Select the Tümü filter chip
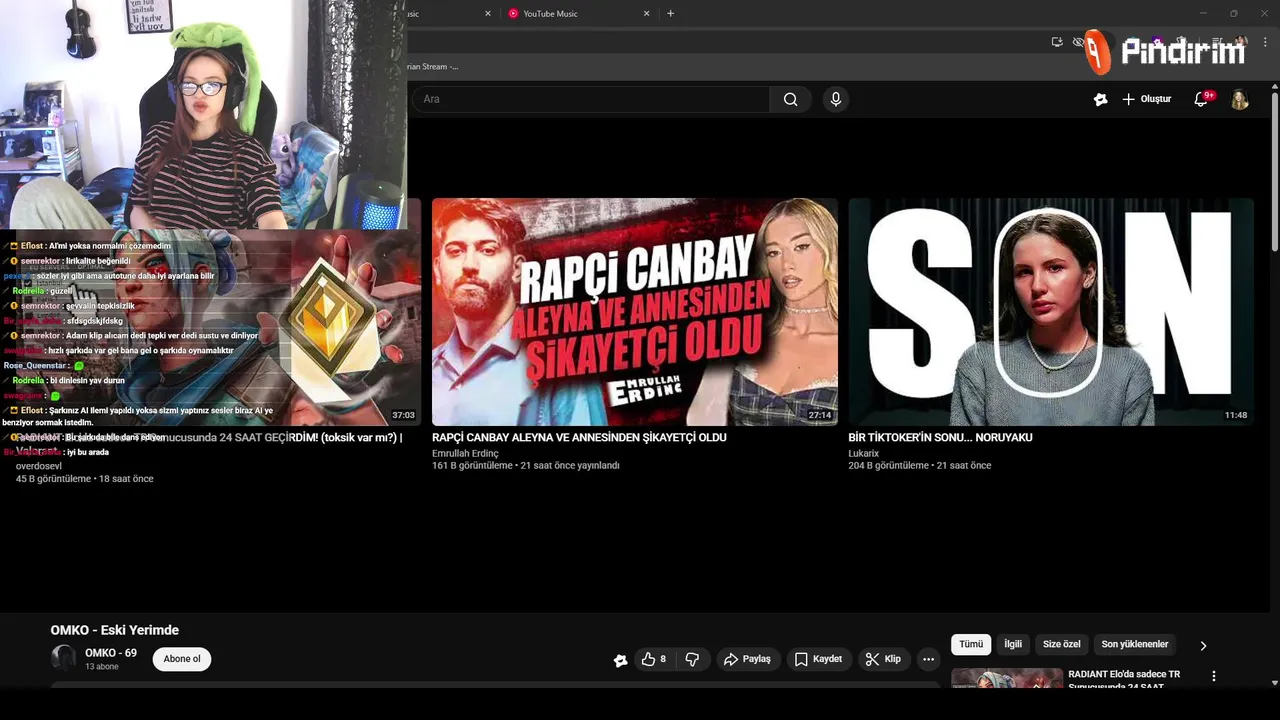This screenshot has height=720, width=1280. pyautogui.click(x=971, y=645)
